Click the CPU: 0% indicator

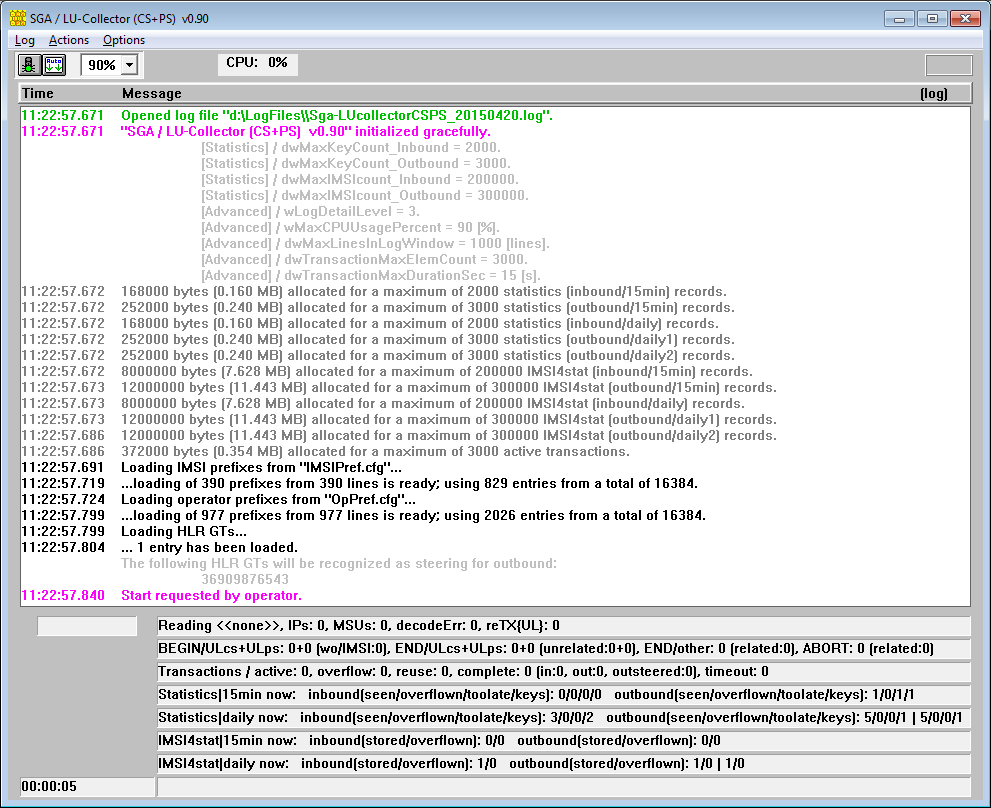pyautogui.click(x=257, y=63)
